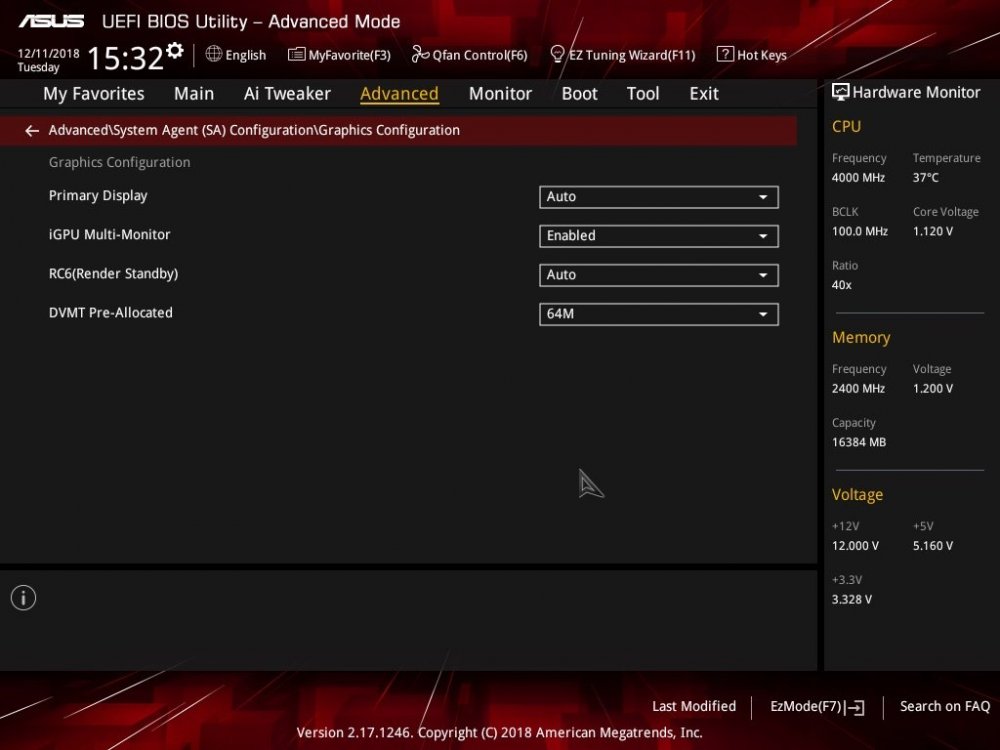Open the Ai Tweaker tab
This screenshot has width=1000, height=750.
coord(287,94)
